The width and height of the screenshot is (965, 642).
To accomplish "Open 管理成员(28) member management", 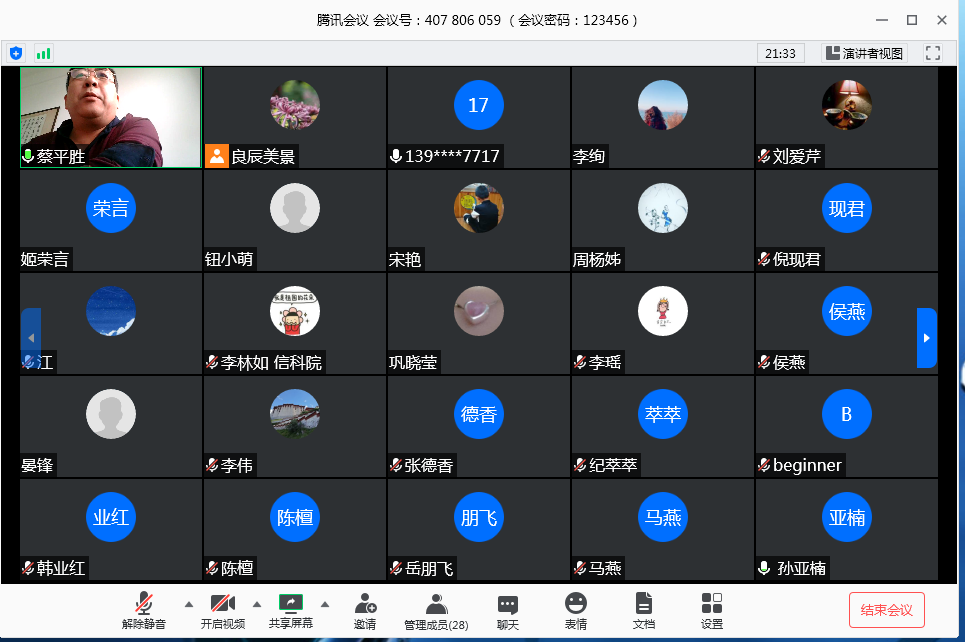I will (x=436, y=610).
